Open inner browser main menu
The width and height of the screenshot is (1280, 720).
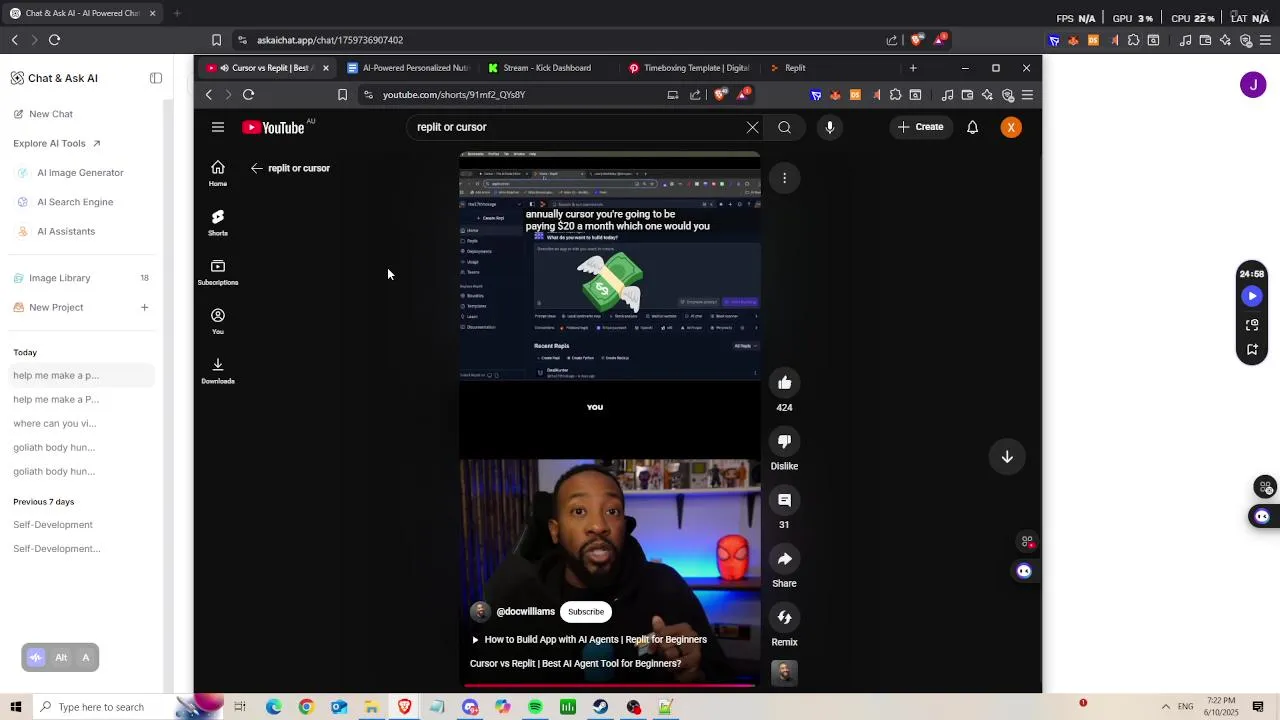[1027, 95]
